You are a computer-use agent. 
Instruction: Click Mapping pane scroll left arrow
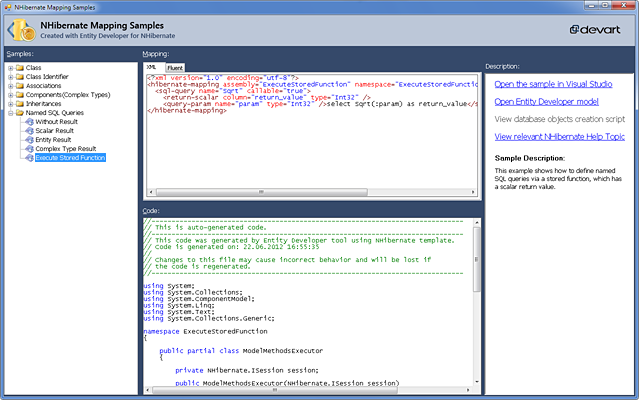coord(151,192)
